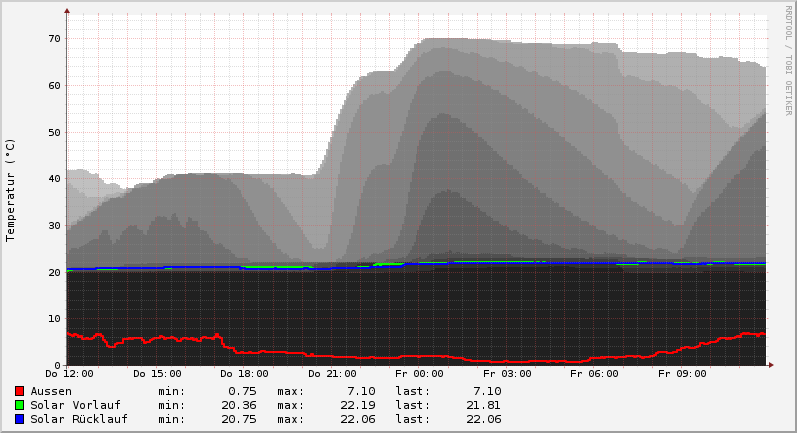Click the 70 value on the y-axis
This screenshot has width=797, height=433.
pos(54,39)
